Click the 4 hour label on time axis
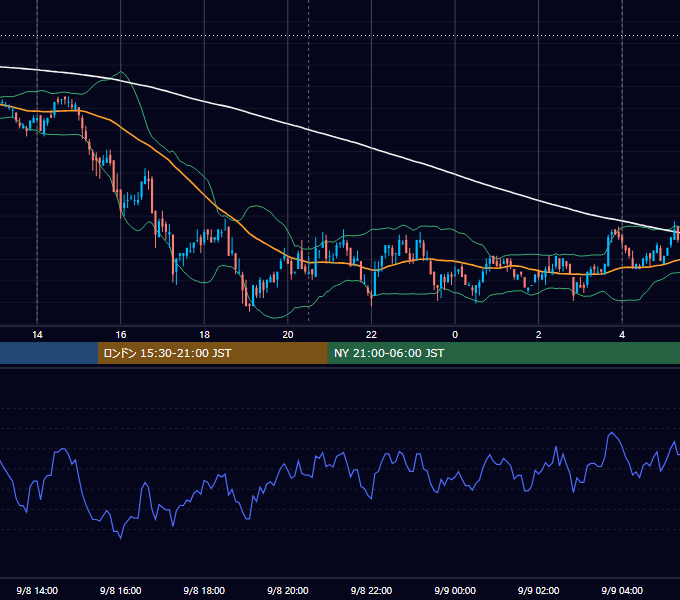Screen dimensions: 680x600 click(x=622, y=335)
